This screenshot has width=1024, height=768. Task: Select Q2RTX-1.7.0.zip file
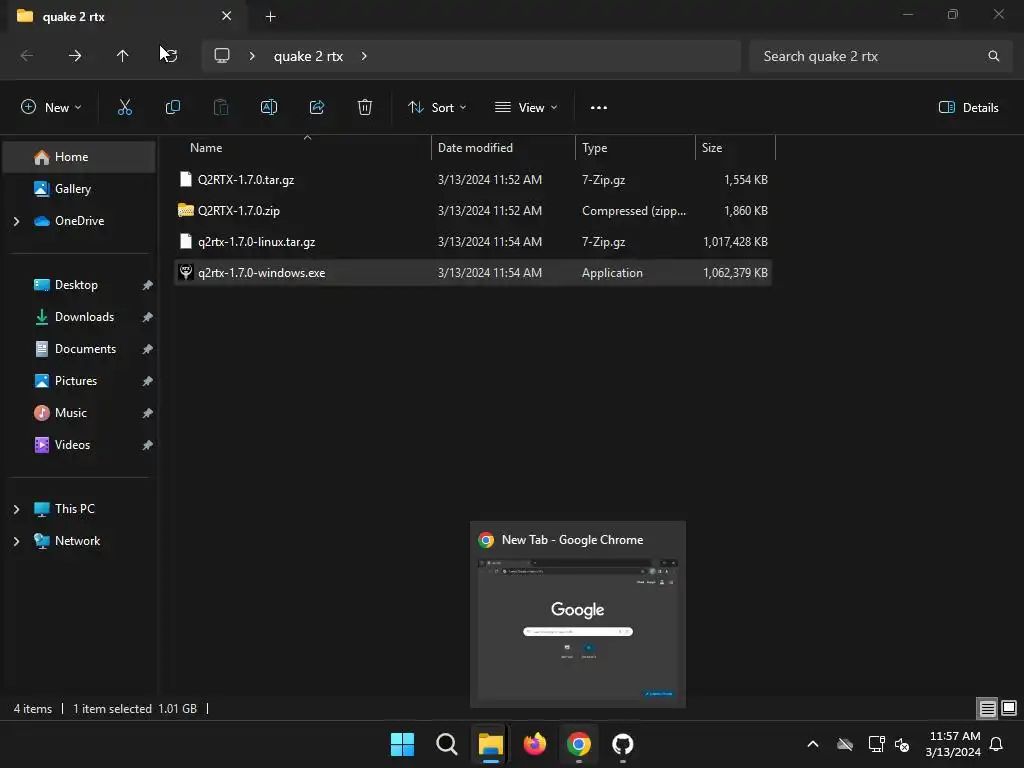tap(473, 210)
